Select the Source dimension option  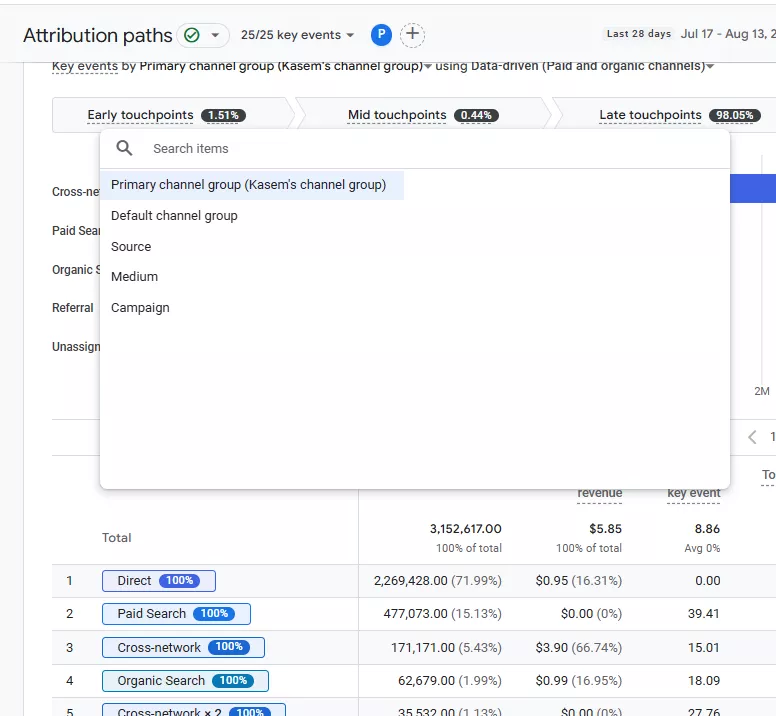click(131, 247)
